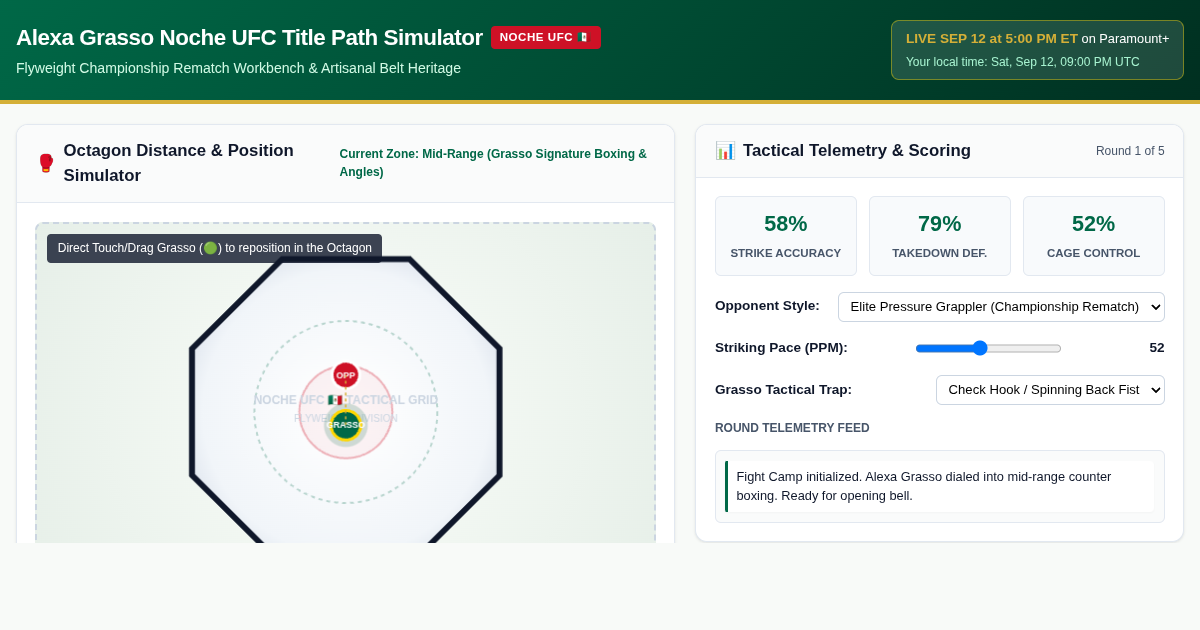Open the Opponent Style dropdown
Viewport: 1200px width, 630px height.
[1001, 307]
